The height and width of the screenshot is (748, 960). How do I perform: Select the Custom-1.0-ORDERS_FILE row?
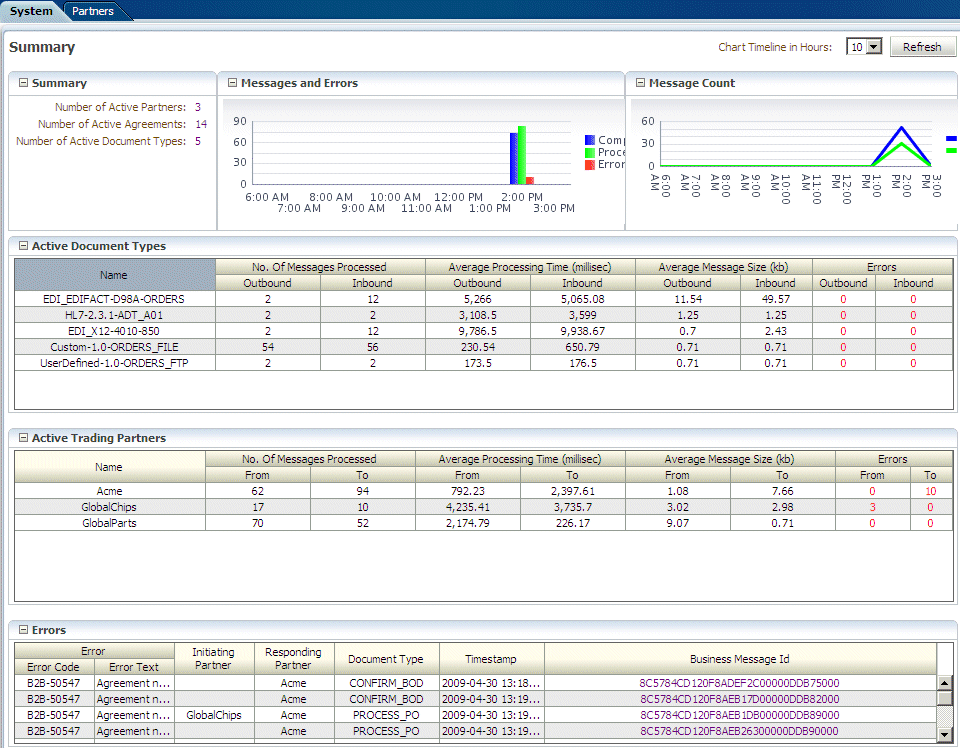point(114,347)
